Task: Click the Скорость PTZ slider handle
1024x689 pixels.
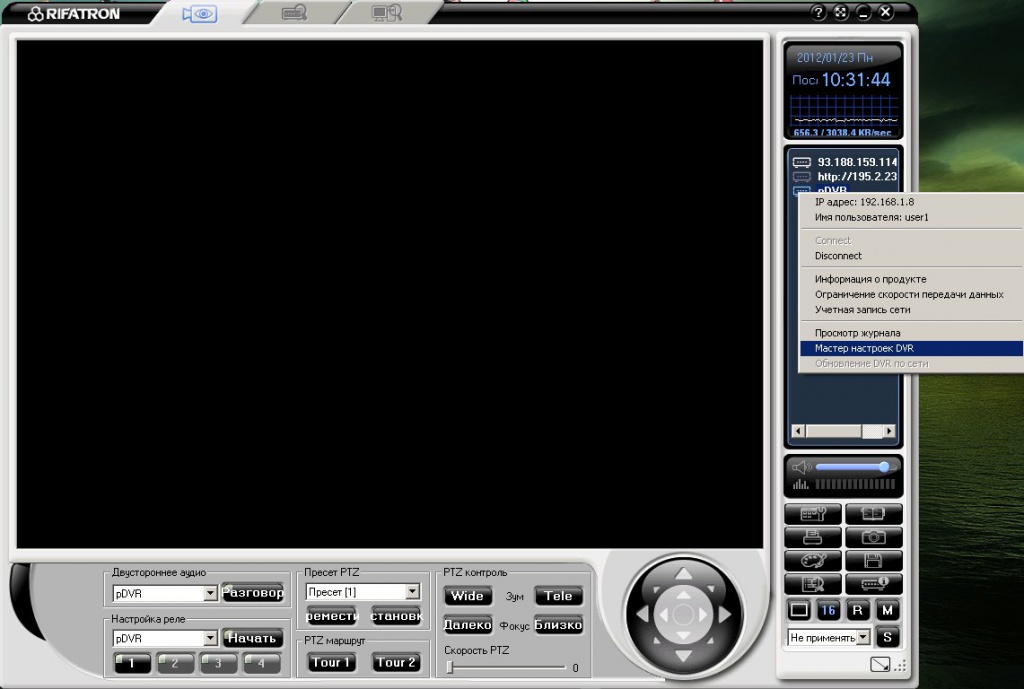Action: point(450,667)
